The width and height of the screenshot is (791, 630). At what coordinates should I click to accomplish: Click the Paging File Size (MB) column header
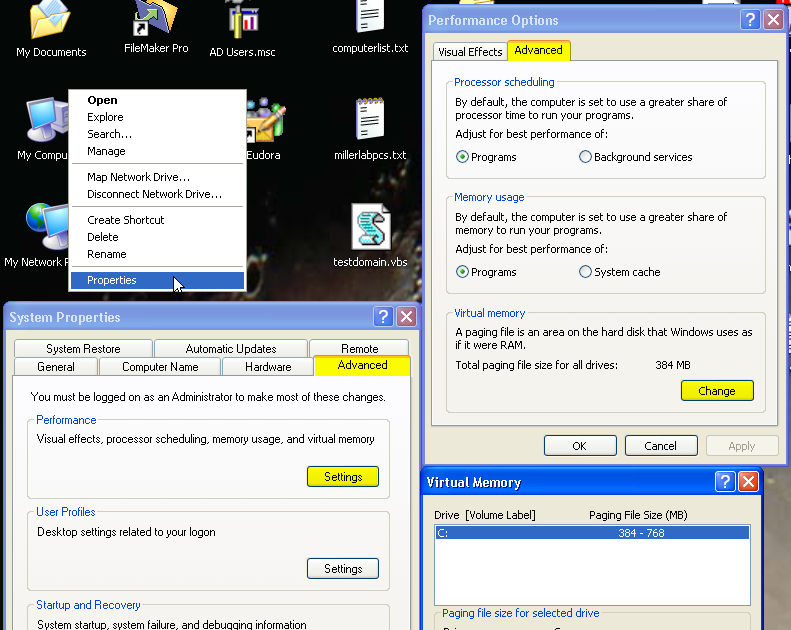point(638,515)
